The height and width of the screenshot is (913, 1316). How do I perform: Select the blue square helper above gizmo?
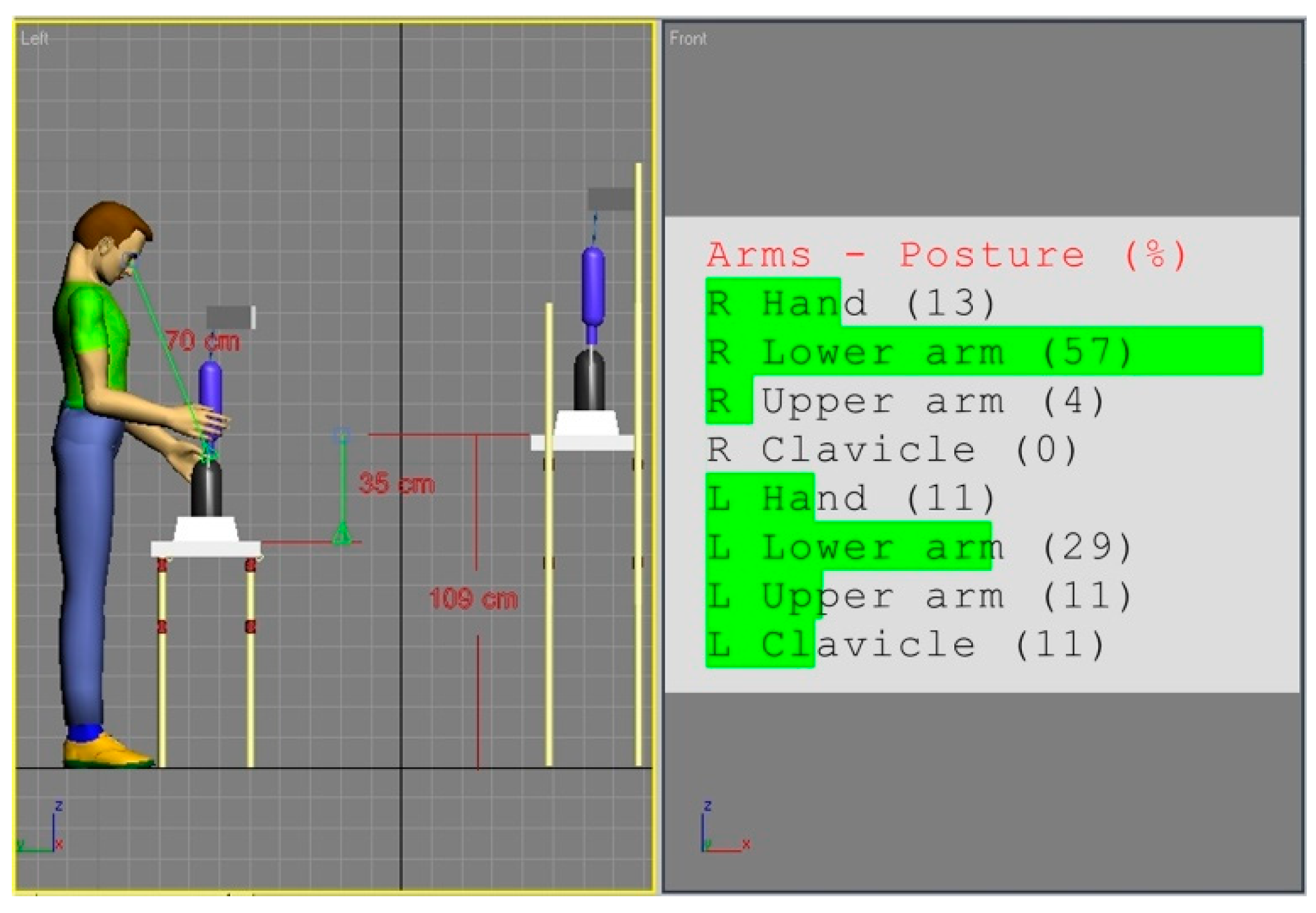tap(342, 435)
